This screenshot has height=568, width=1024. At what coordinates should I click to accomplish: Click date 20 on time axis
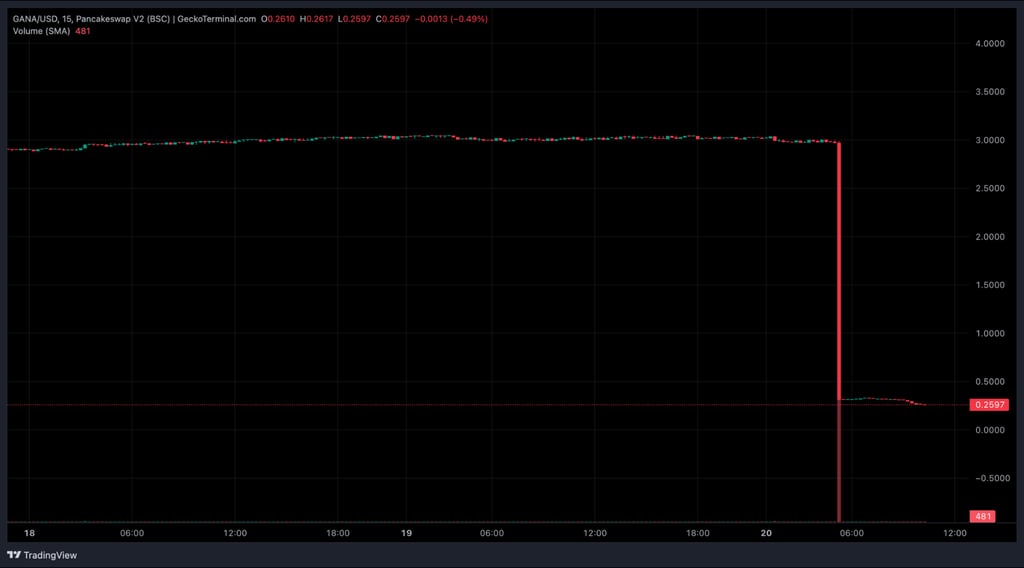pyautogui.click(x=766, y=533)
